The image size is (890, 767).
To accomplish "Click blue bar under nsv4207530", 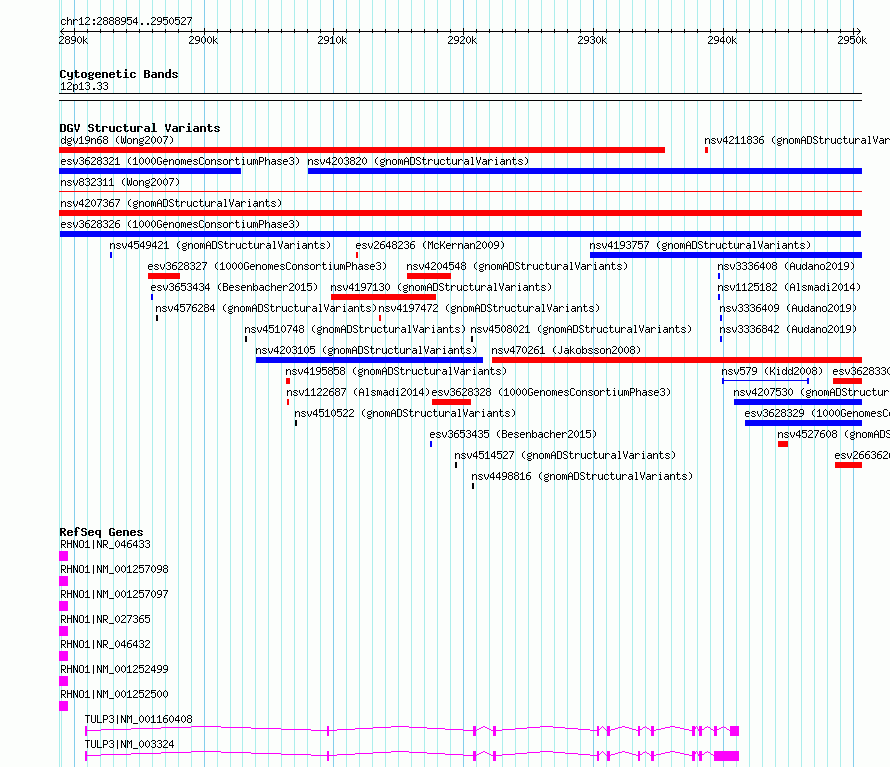I will (x=798, y=403).
